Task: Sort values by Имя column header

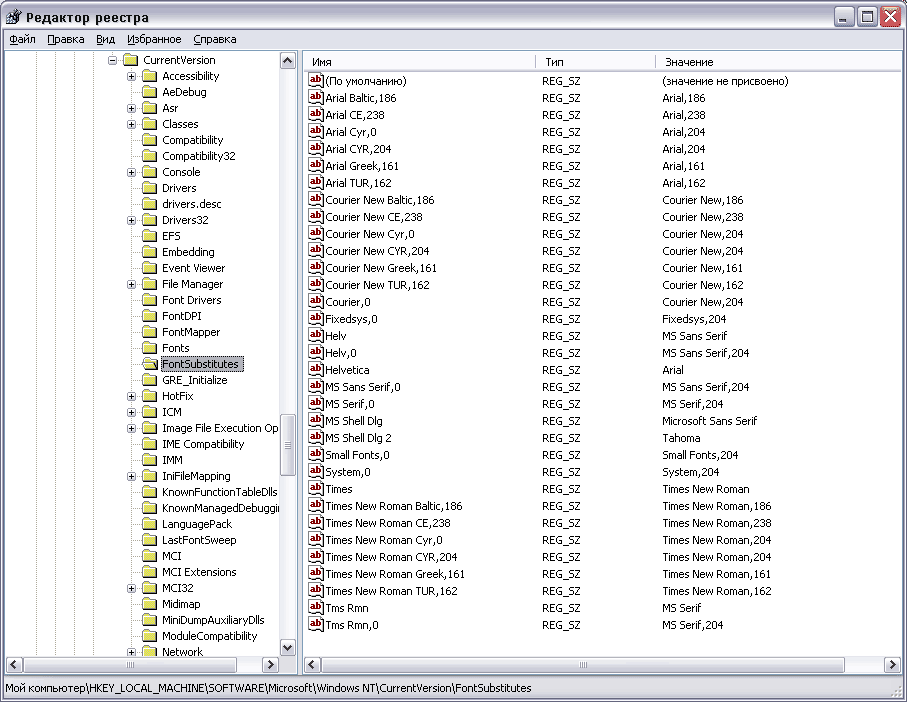Action: 419,62
